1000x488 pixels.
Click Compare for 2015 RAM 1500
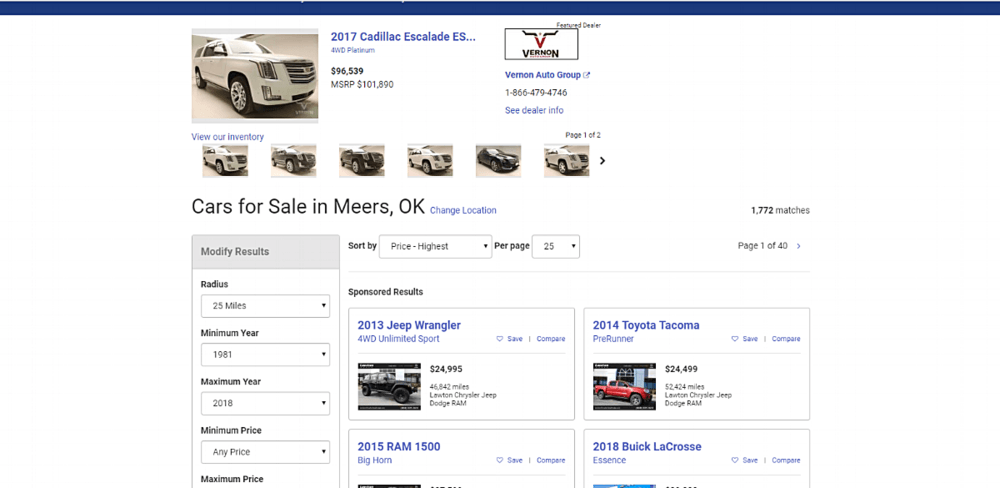[x=550, y=460]
